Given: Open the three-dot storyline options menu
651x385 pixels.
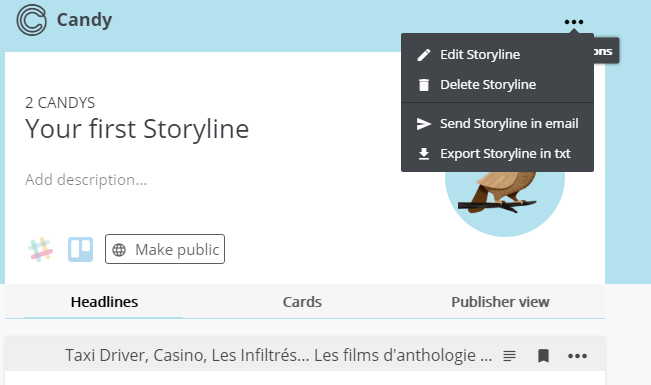Looking at the screenshot, I should (x=574, y=22).
